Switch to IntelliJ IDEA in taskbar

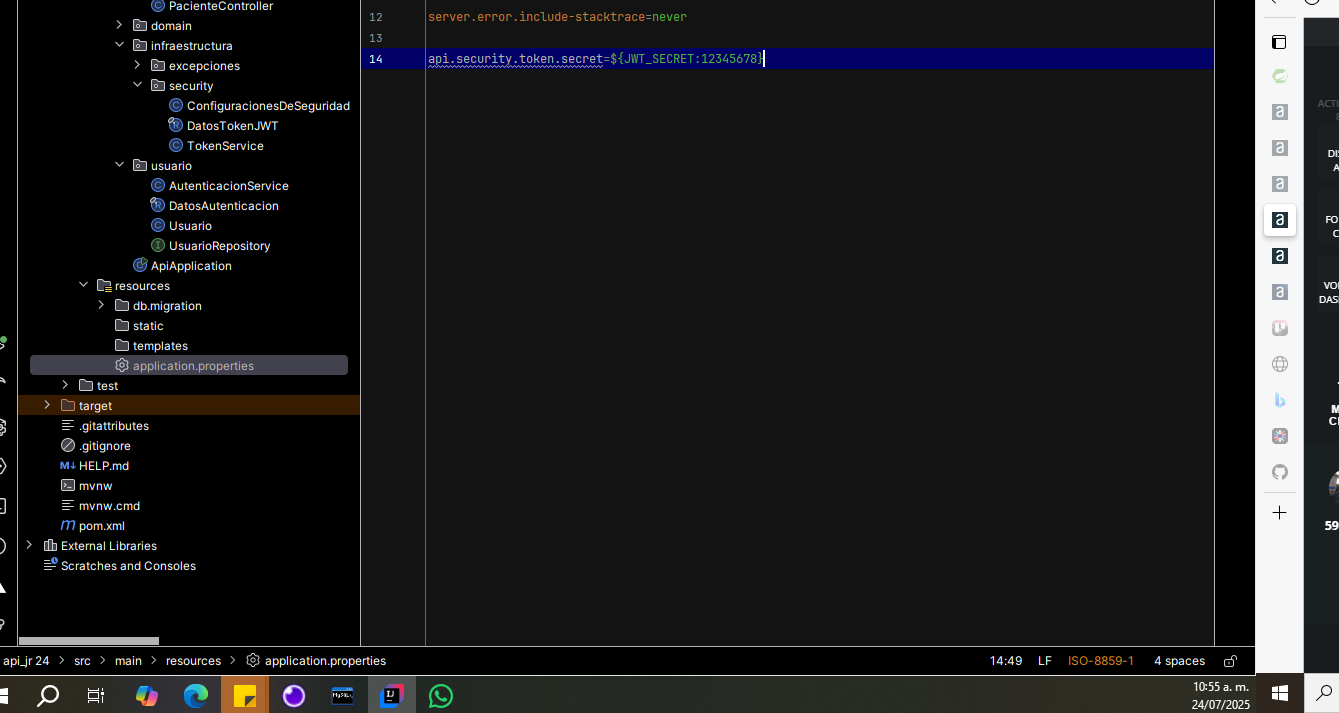point(392,695)
